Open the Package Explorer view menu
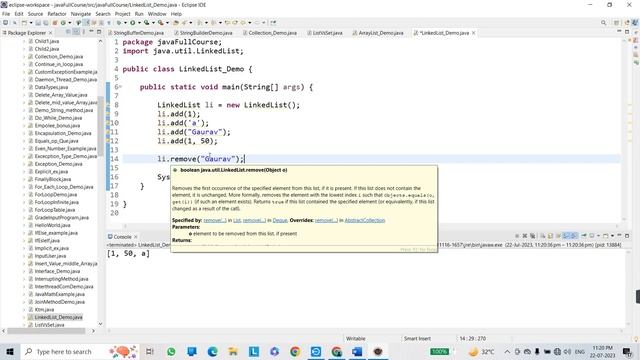Screen dimensions: 640x360 (x=84, y=32)
